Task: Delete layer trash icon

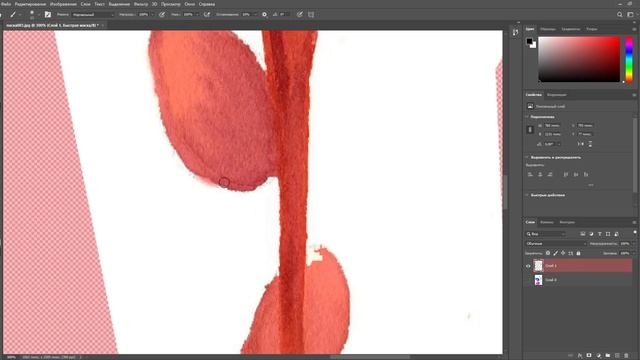Action: pyautogui.click(x=627, y=356)
